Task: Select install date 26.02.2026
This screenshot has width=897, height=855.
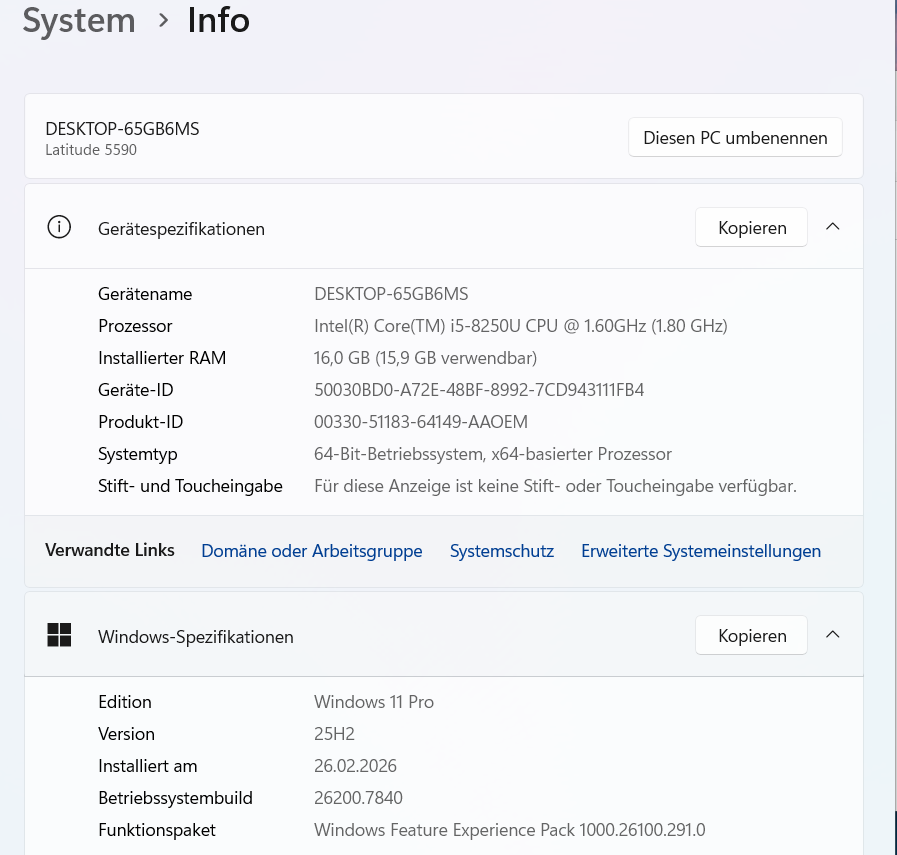Action: click(x=355, y=766)
